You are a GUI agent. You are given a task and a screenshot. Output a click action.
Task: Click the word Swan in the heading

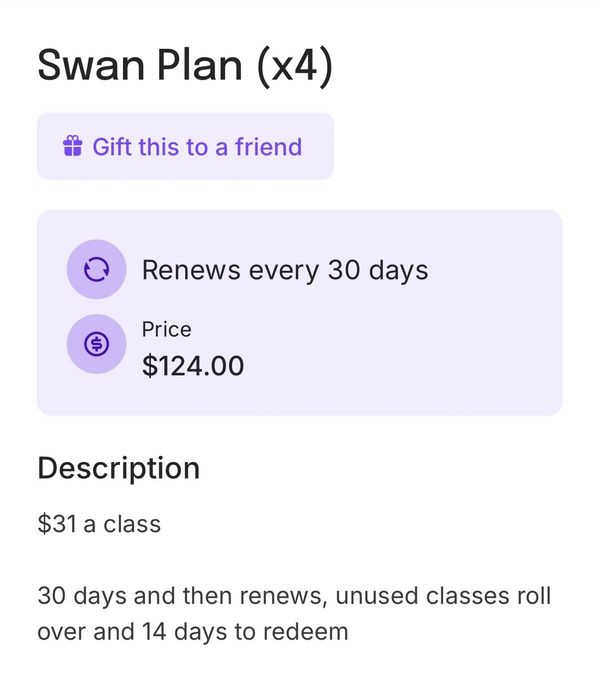87,66
